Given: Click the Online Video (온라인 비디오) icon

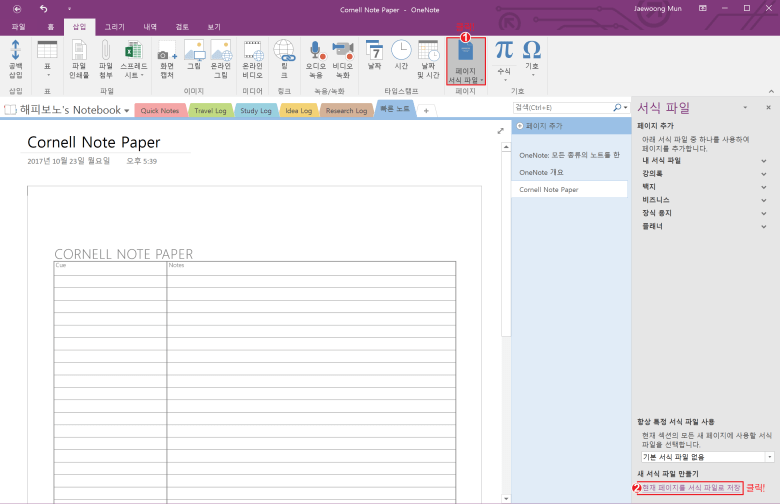Looking at the screenshot, I should pyautogui.click(x=253, y=59).
